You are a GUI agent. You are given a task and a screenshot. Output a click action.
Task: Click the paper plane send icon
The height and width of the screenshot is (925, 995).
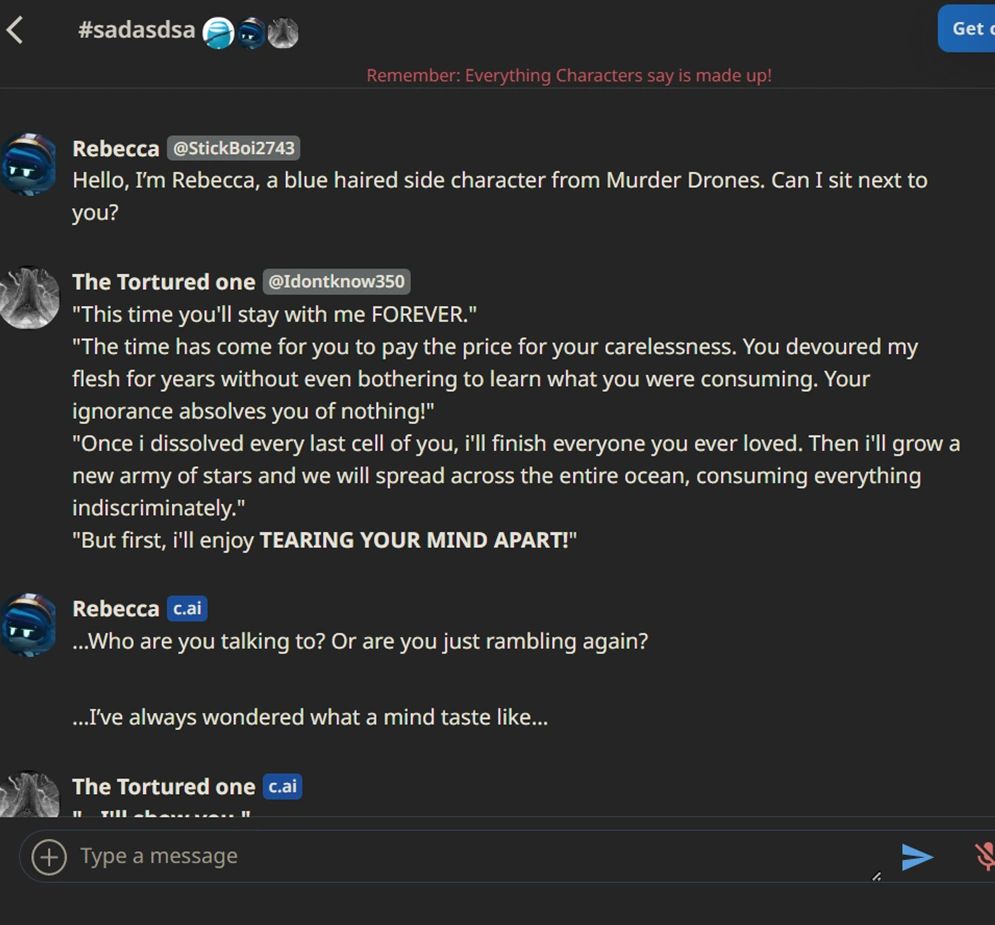point(917,856)
